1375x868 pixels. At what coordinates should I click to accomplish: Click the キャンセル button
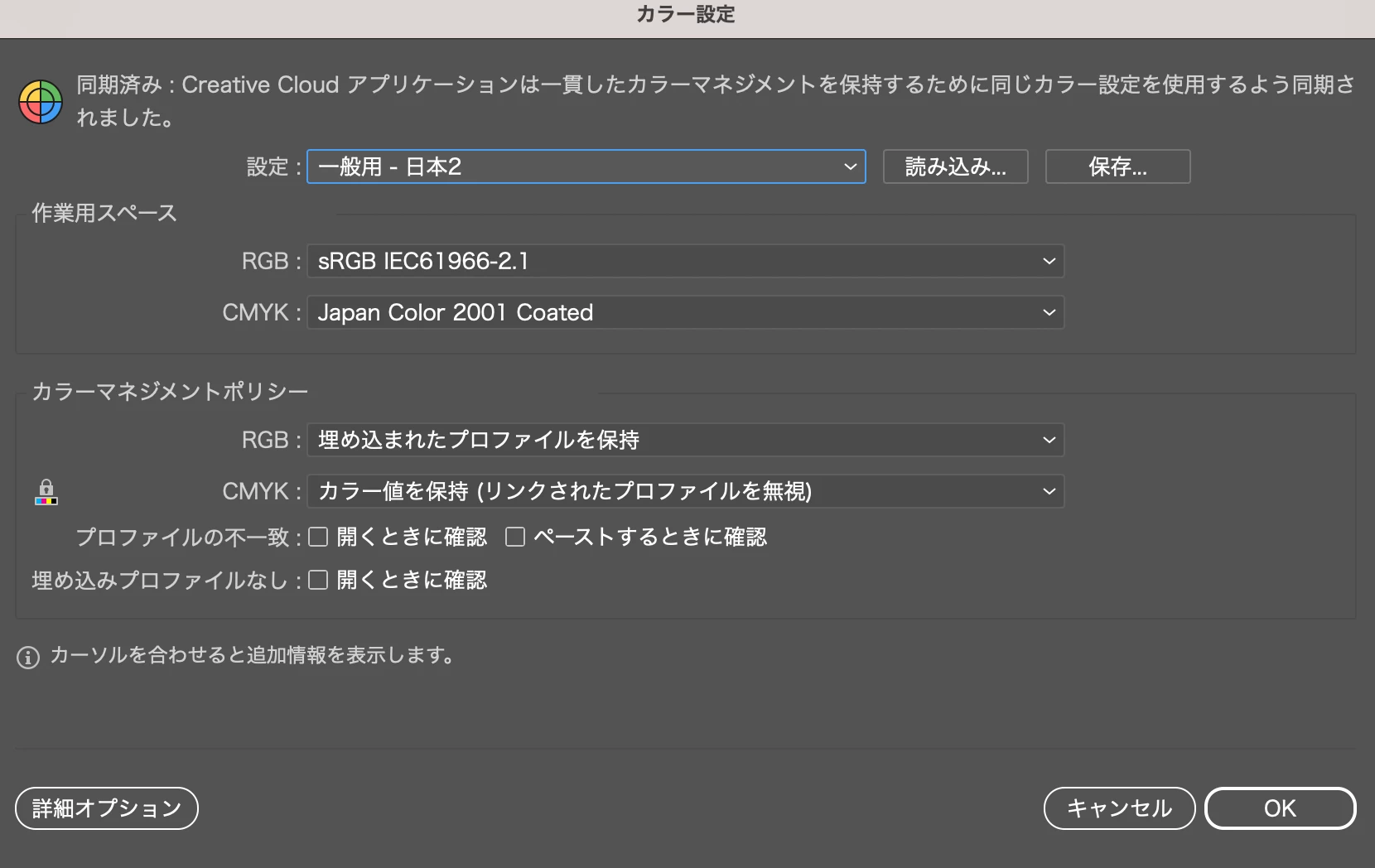click(1120, 808)
